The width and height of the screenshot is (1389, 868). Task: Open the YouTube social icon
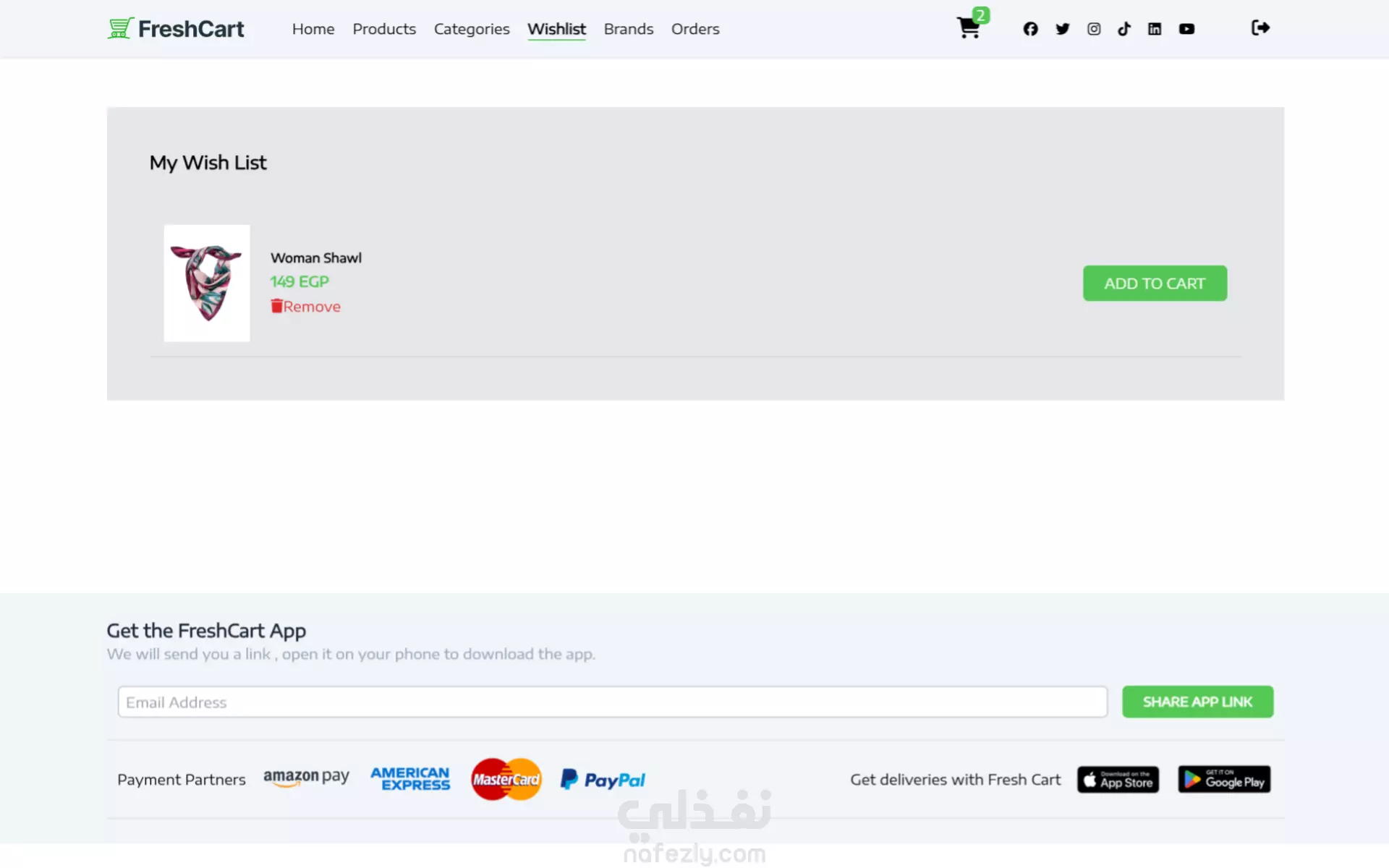1186,29
